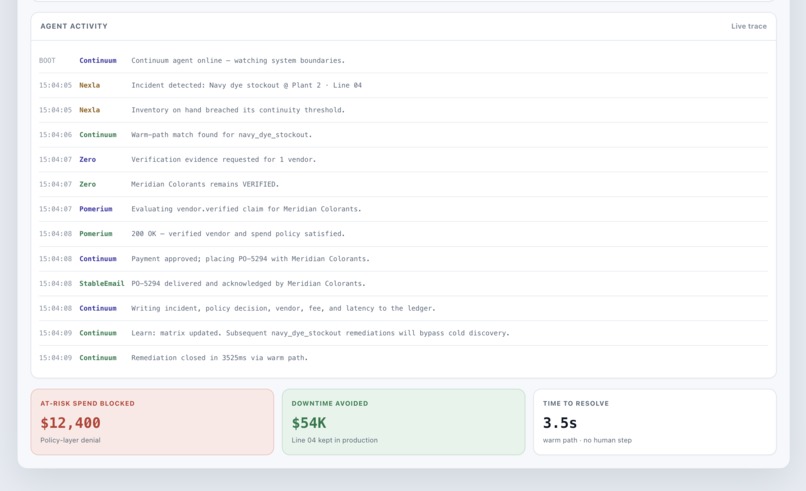Image resolution: width=806 pixels, height=491 pixels.
Task: Select 'PO-5294 delivered and acknowledged' message
Action: pos(248,283)
